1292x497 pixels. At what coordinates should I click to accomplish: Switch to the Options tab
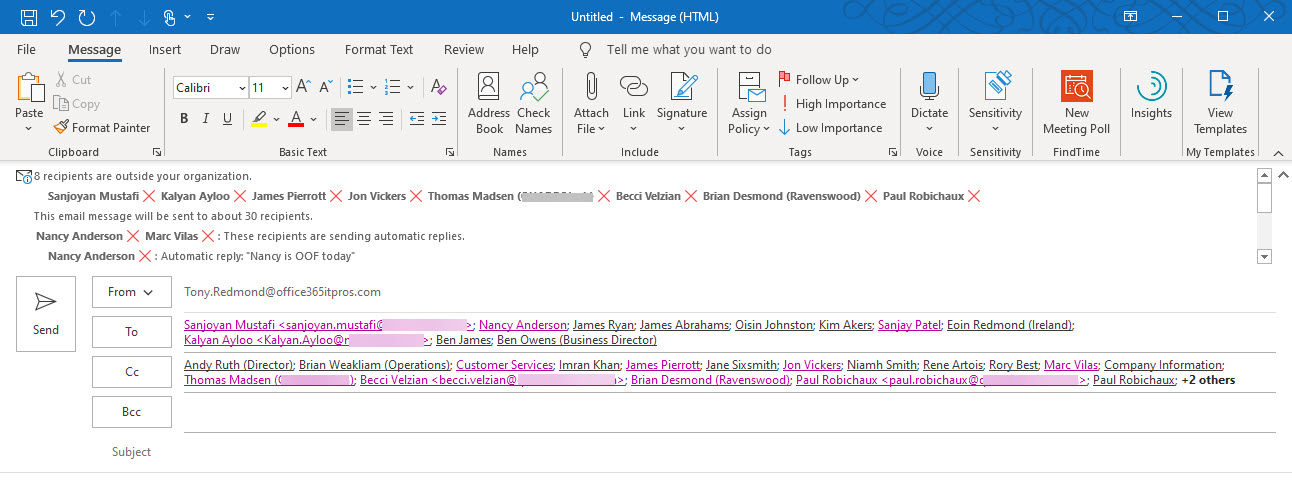(292, 49)
